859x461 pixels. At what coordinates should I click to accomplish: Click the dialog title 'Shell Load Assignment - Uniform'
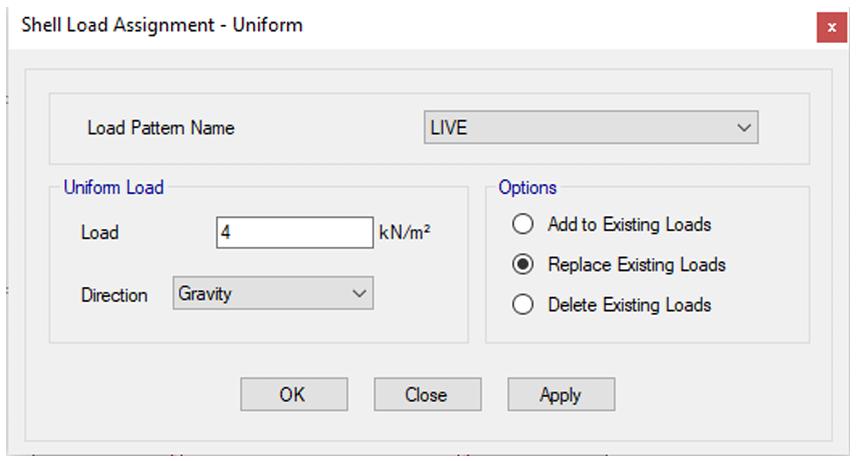[x=162, y=26]
